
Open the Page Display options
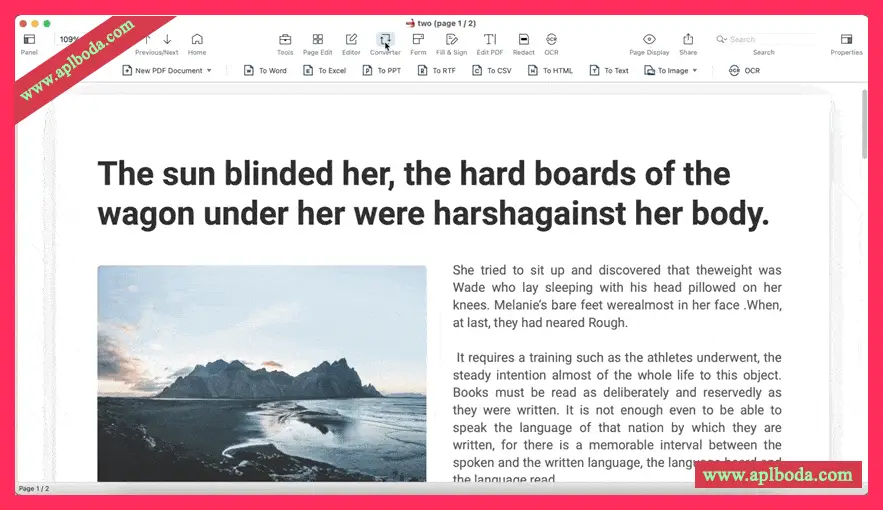649,40
